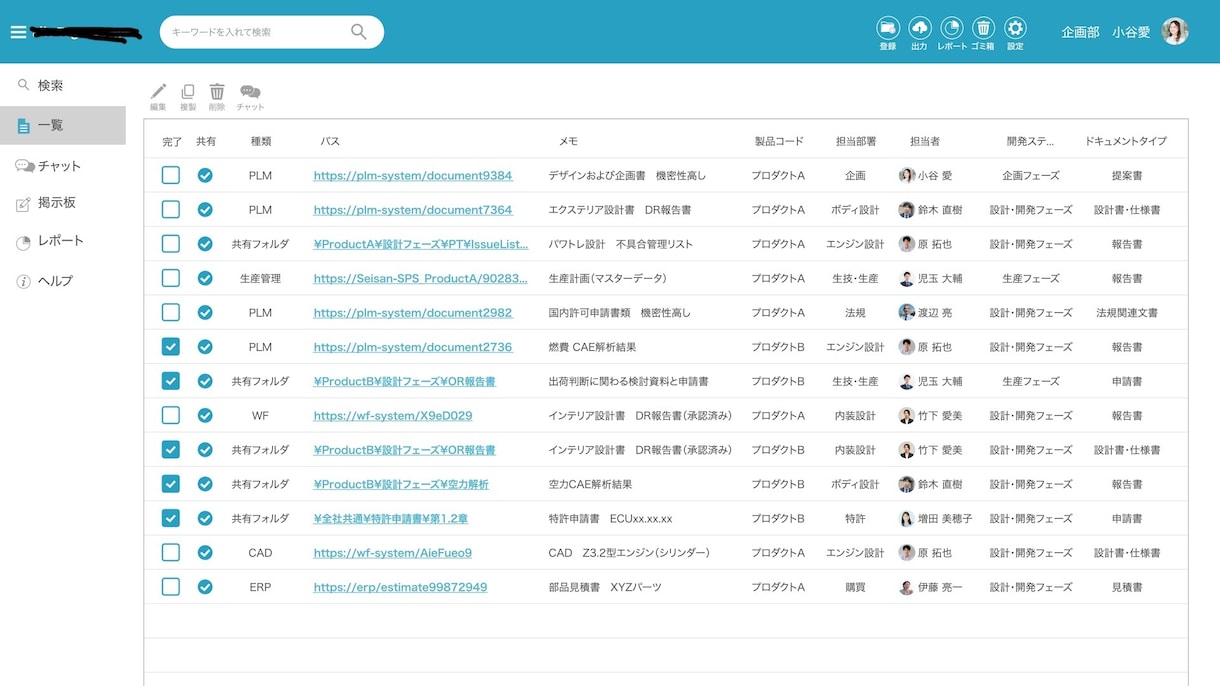Click shared check icon for X9eD029 row
This screenshot has width=1220, height=686.
pos(205,415)
